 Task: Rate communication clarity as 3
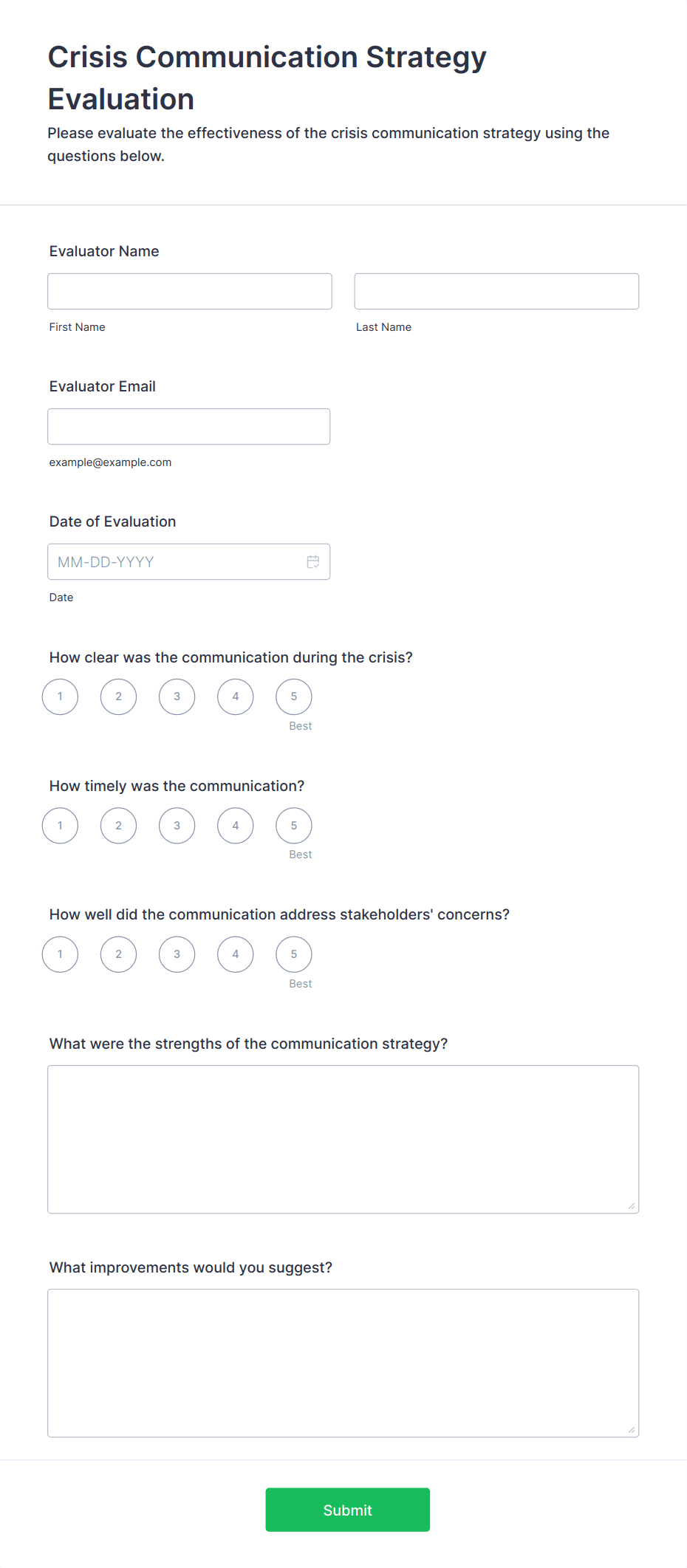point(177,696)
